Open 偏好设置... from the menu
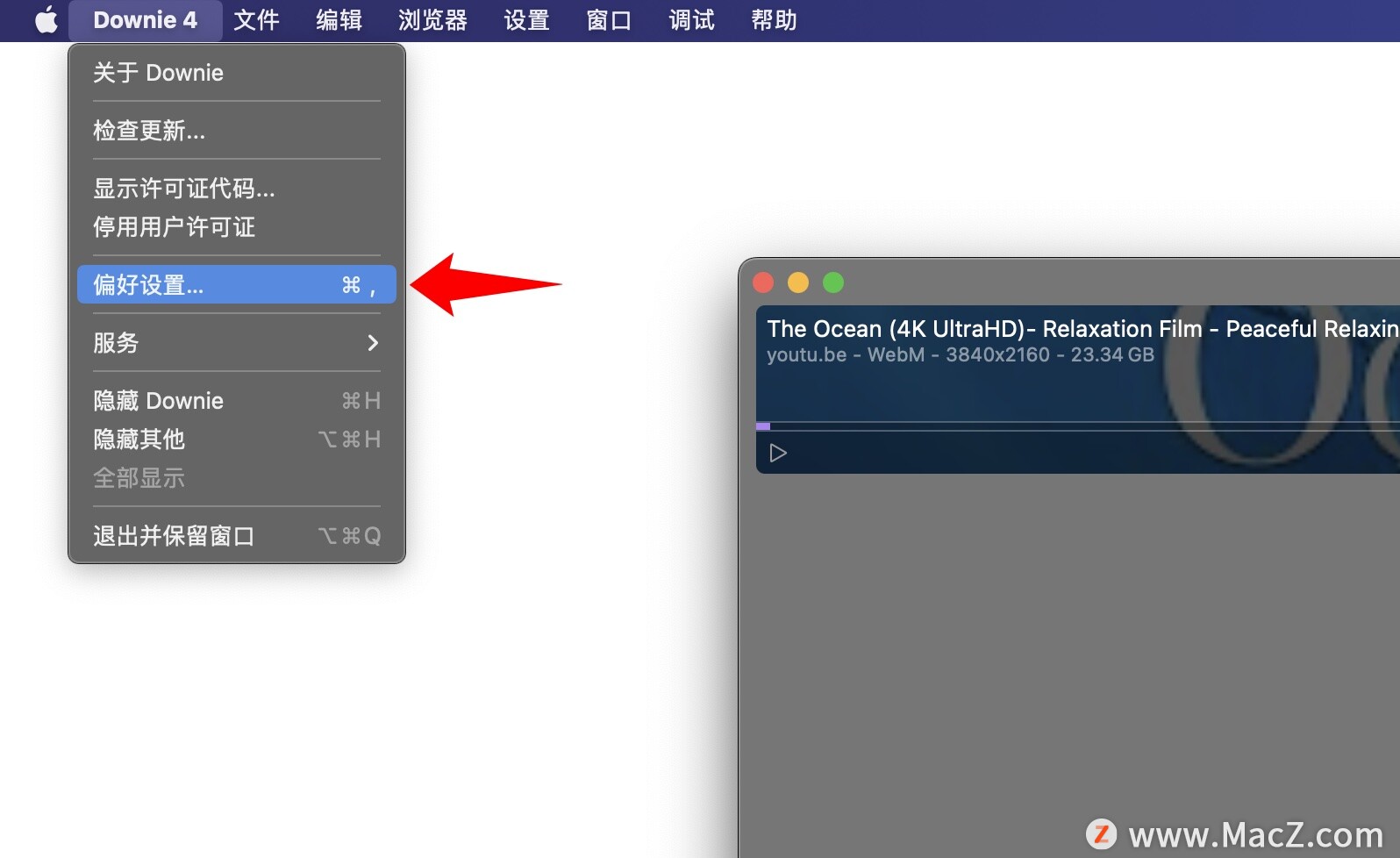 [237, 285]
